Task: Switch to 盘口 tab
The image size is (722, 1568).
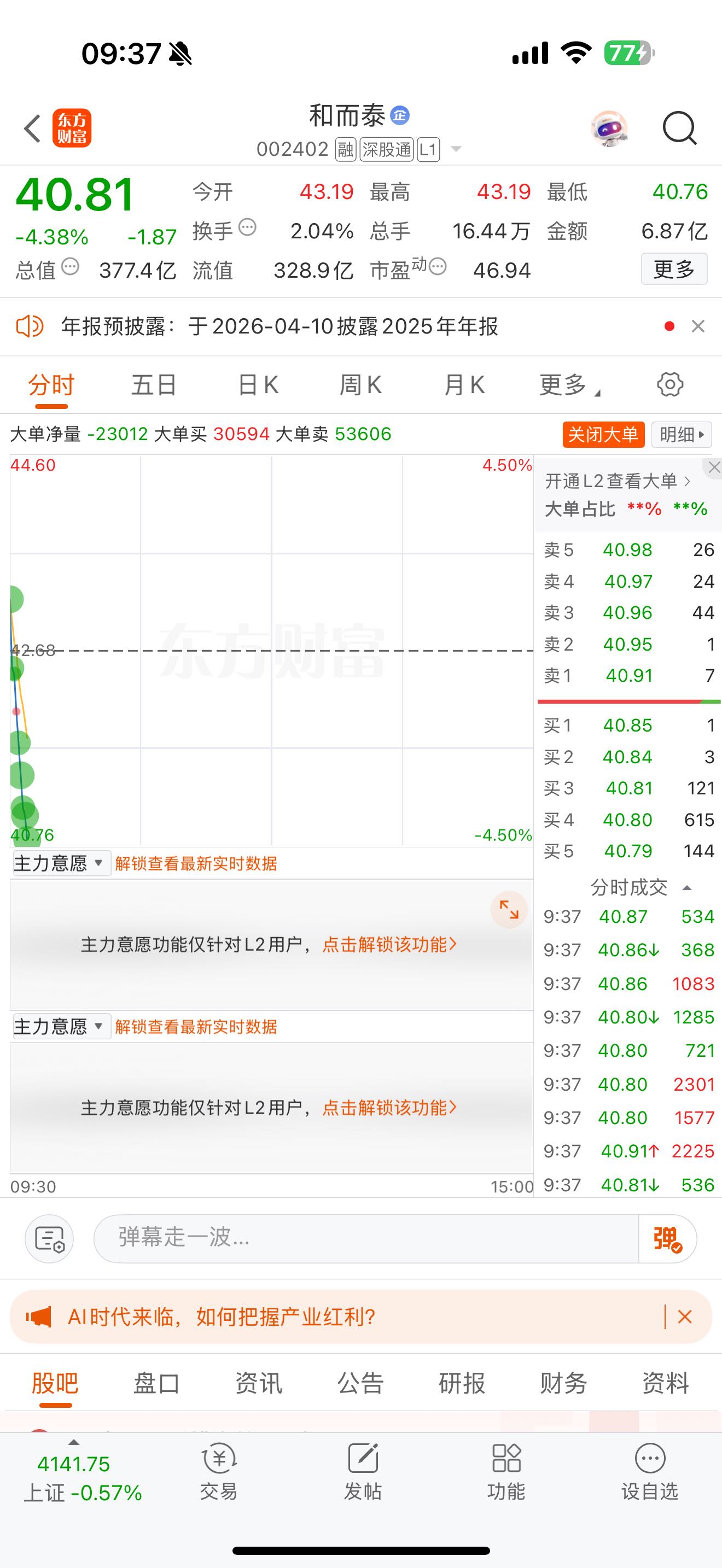Action: (x=156, y=1384)
